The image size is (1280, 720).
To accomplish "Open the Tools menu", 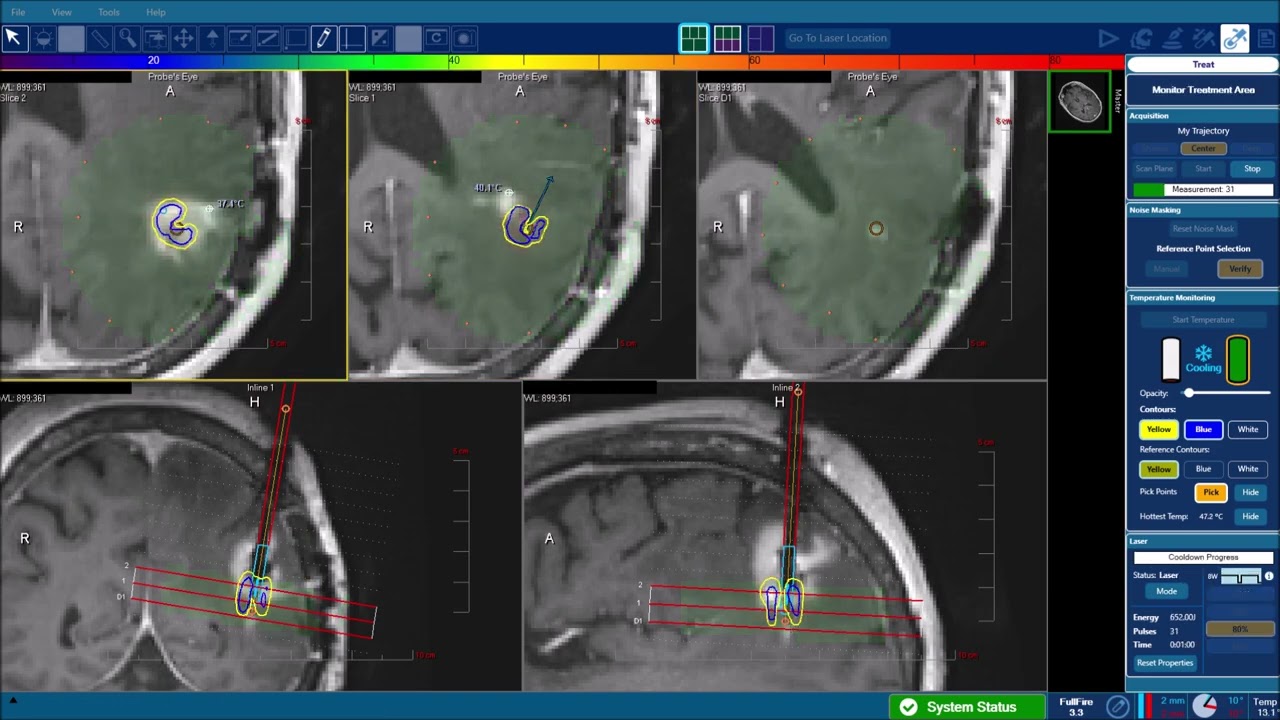I will click(x=109, y=12).
